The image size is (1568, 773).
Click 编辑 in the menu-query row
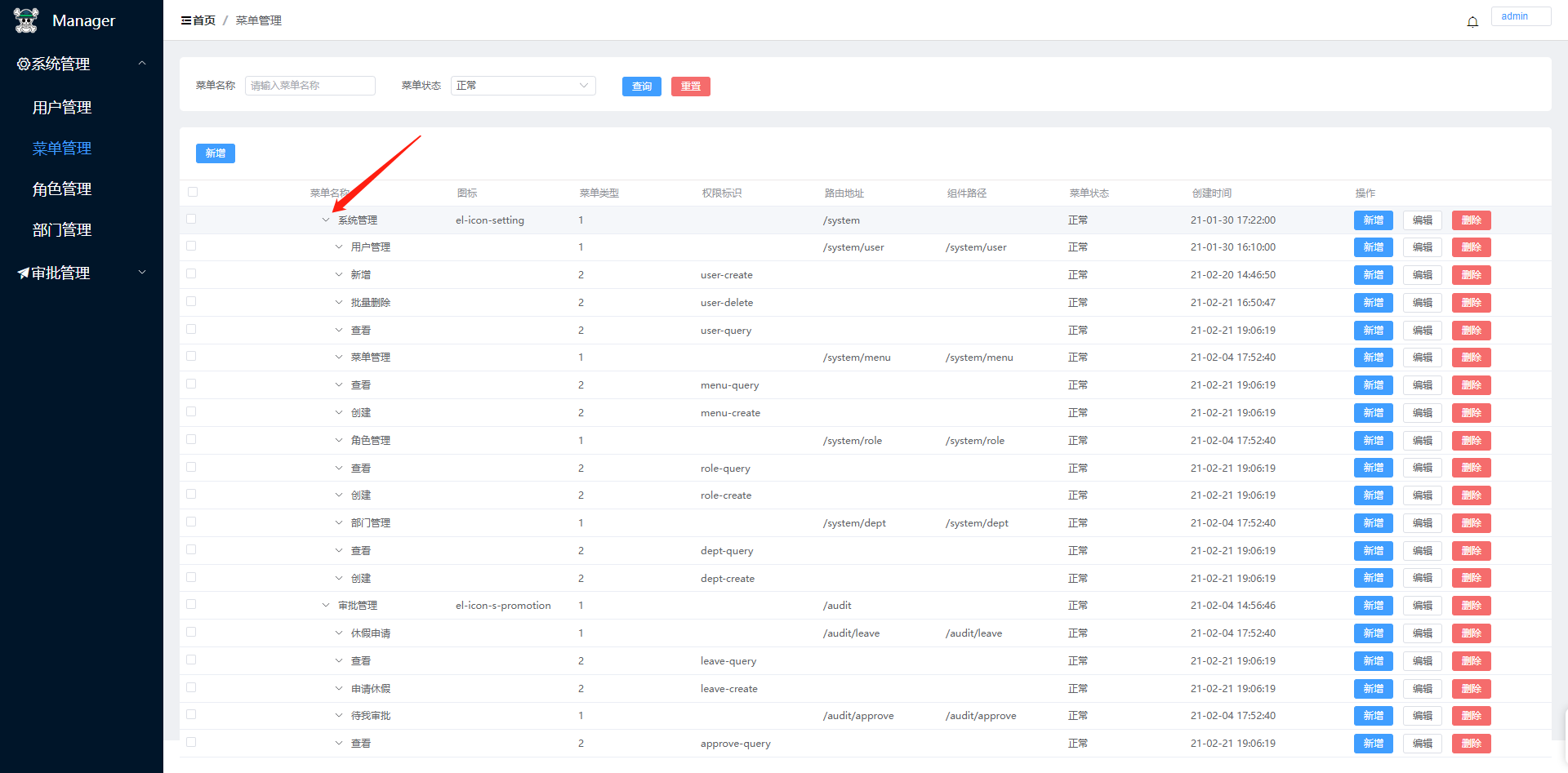(1423, 385)
